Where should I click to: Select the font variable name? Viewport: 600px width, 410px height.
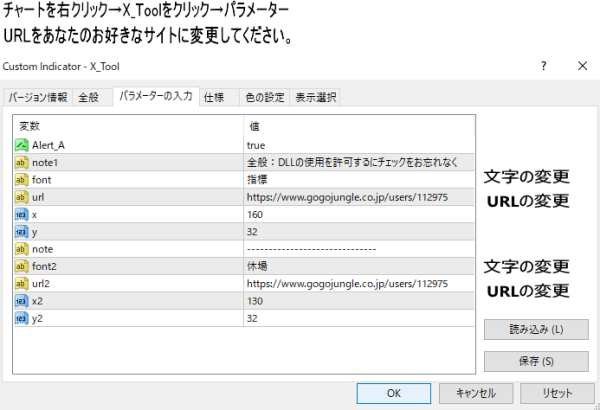[x=41, y=180]
